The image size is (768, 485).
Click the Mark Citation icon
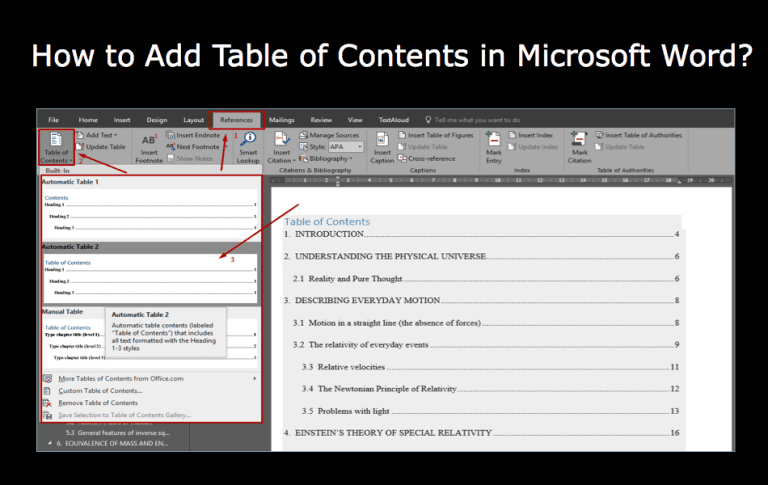pyautogui.click(x=579, y=139)
